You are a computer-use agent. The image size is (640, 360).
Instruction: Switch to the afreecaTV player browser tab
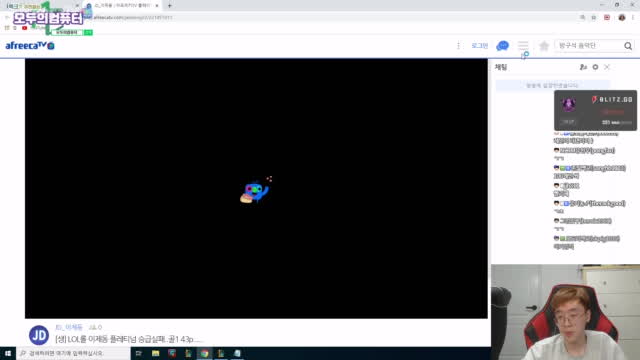click(122, 6)
